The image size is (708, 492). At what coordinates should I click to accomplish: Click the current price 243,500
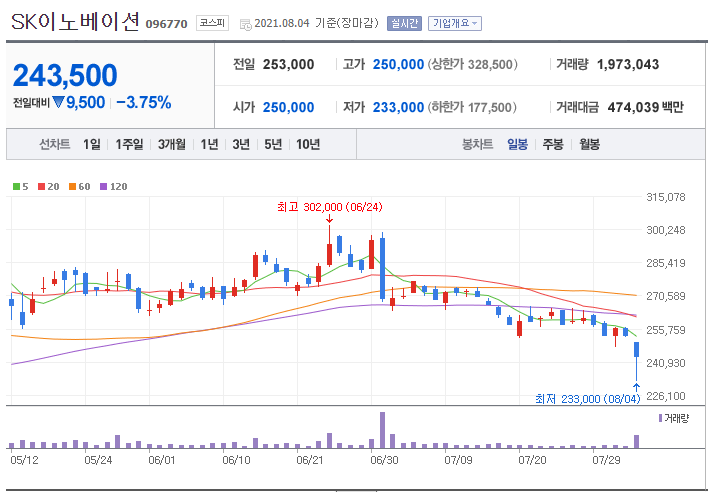(65, 75)
